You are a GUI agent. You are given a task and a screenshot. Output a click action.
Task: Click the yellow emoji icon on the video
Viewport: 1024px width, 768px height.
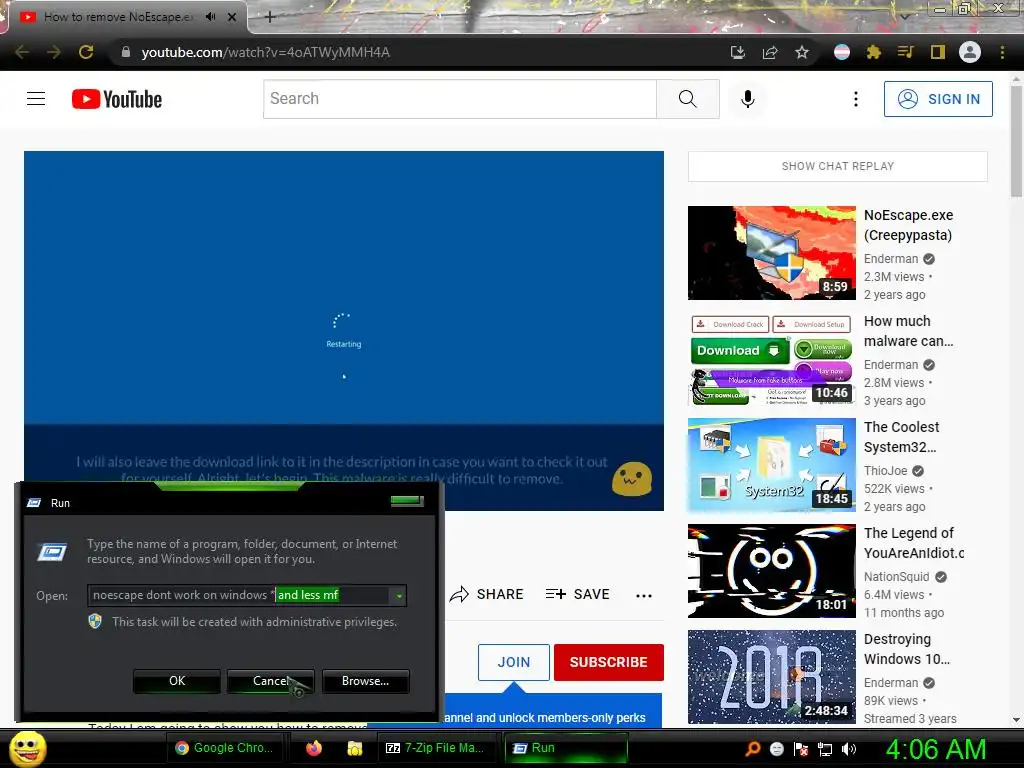coord(632,479)
